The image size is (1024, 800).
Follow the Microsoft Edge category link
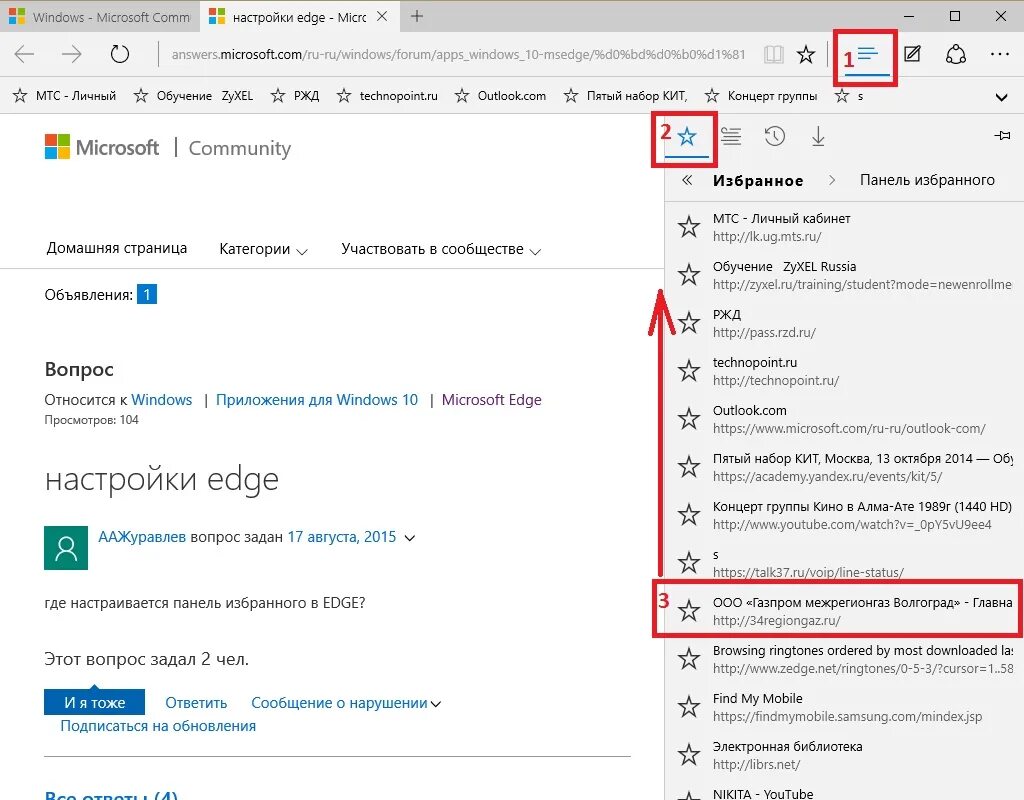click(492, 400)
